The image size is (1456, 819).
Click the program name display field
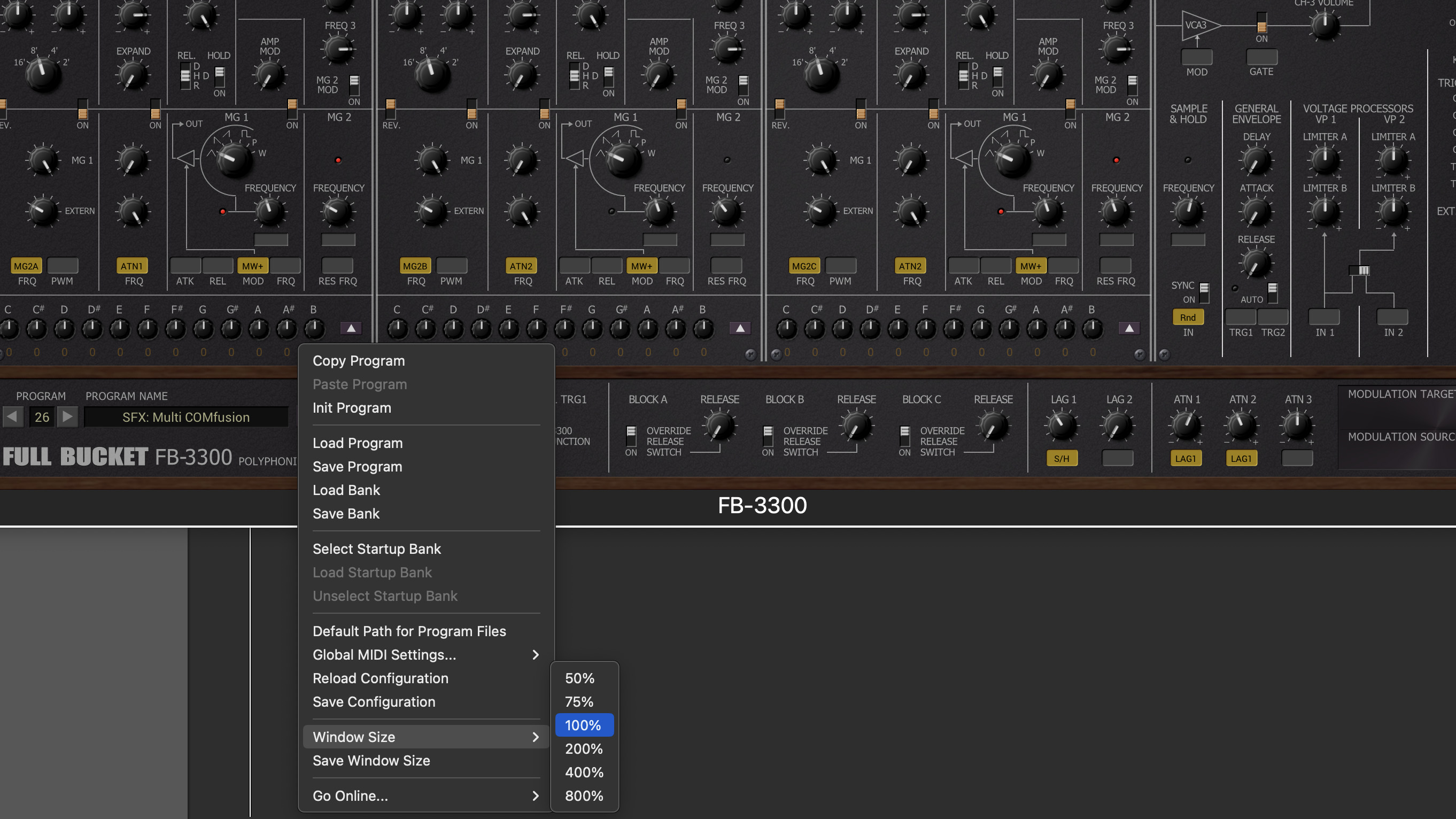pyautogui.click(x=186, y=417)
